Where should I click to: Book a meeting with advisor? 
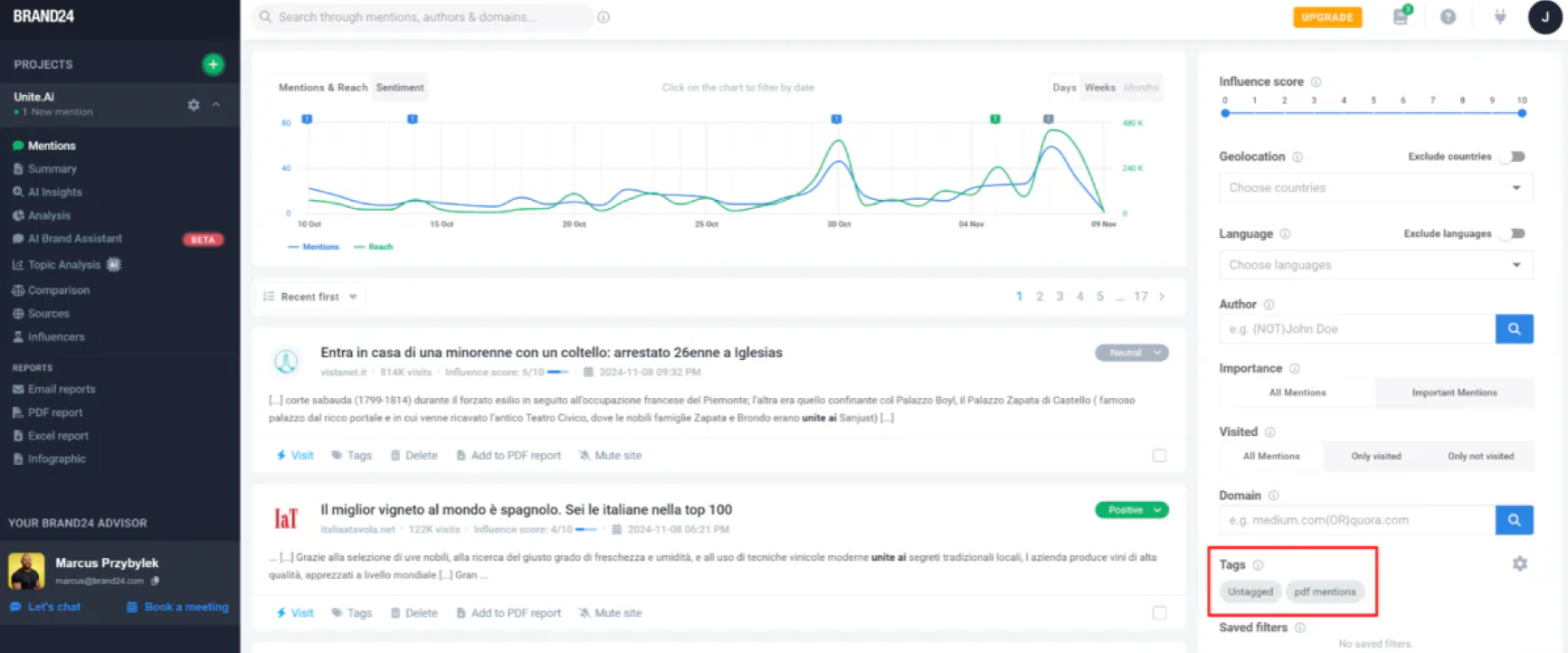[x=177, y=607]
